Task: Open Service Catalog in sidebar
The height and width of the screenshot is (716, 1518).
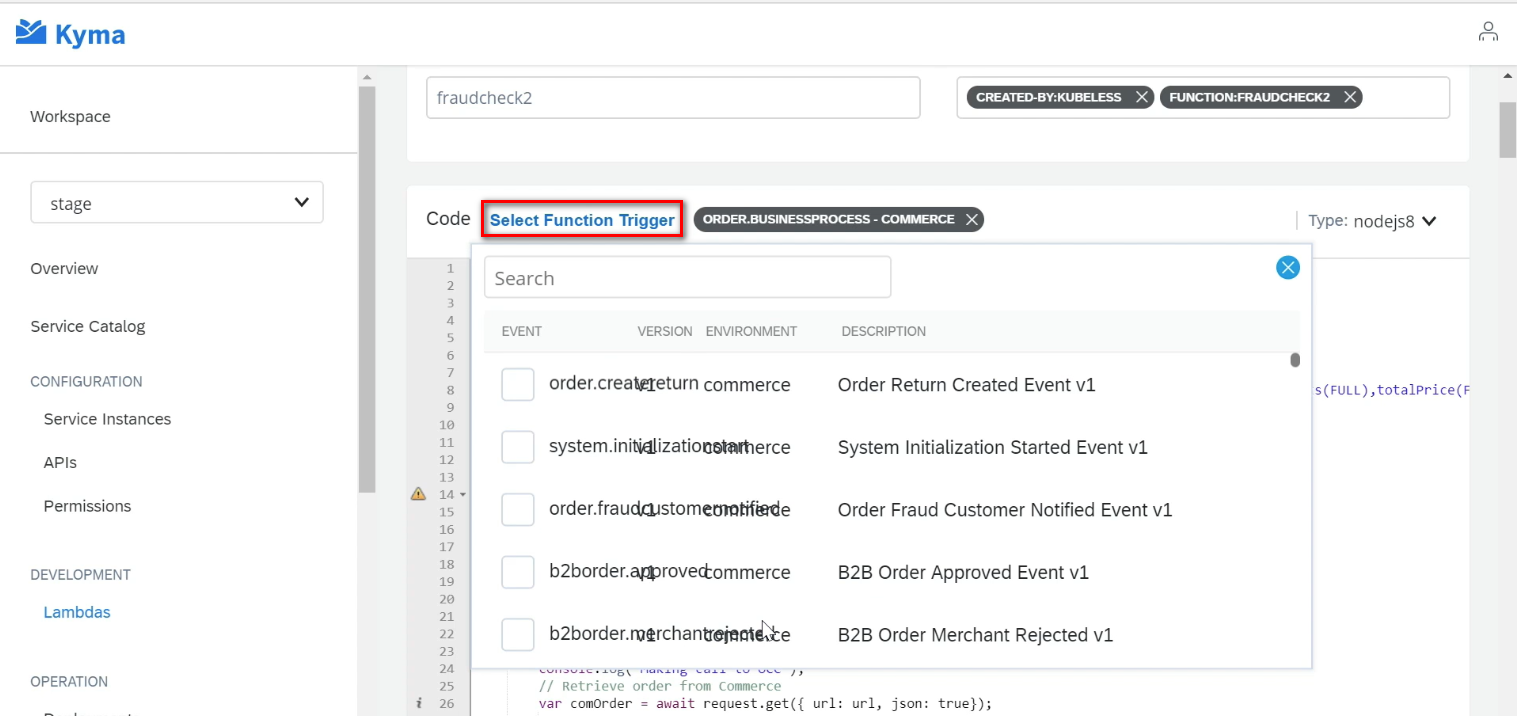Action: pyautogui.click(x=88, y=326)
